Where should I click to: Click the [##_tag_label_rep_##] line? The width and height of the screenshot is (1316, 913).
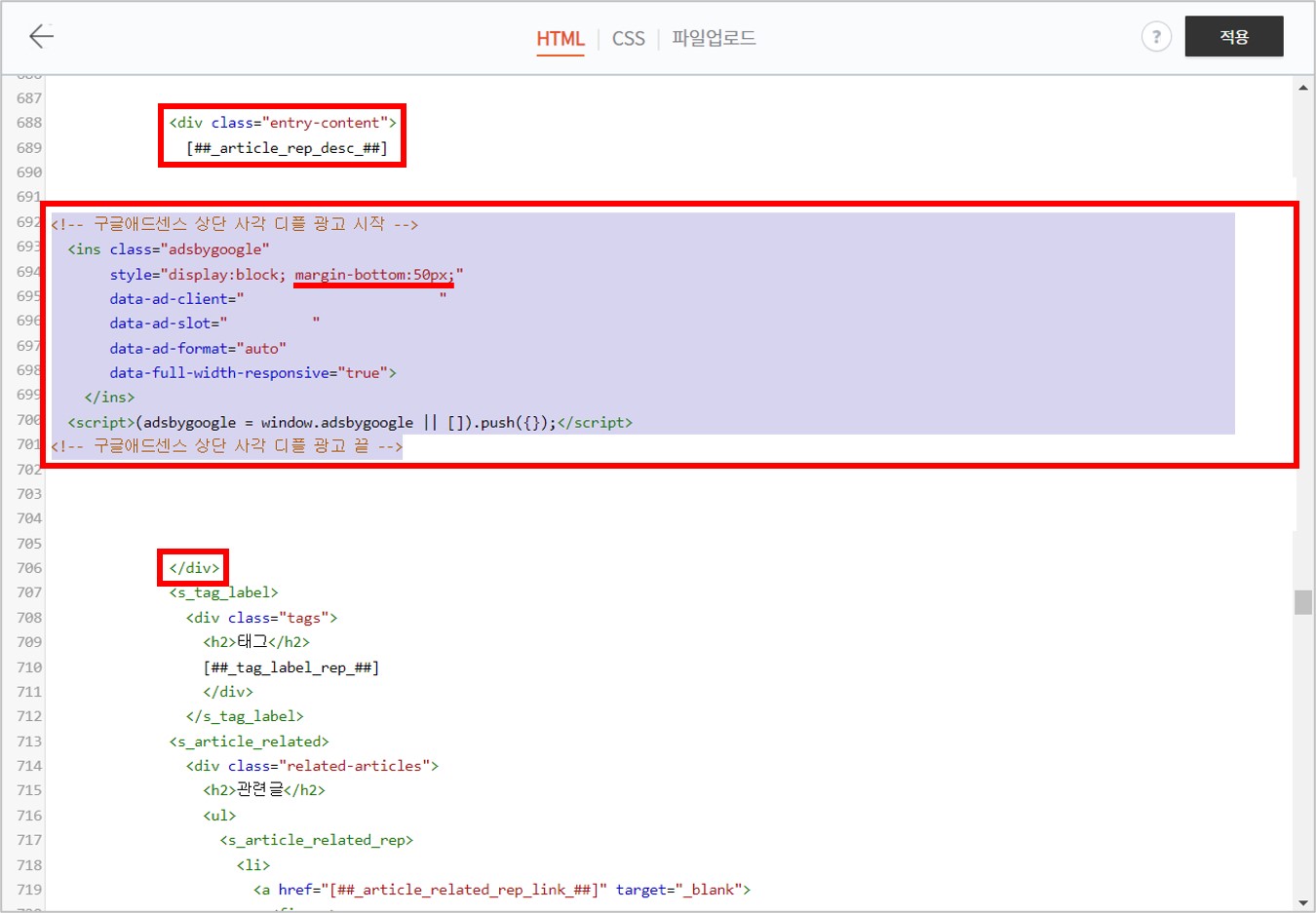tap(290, 667)
